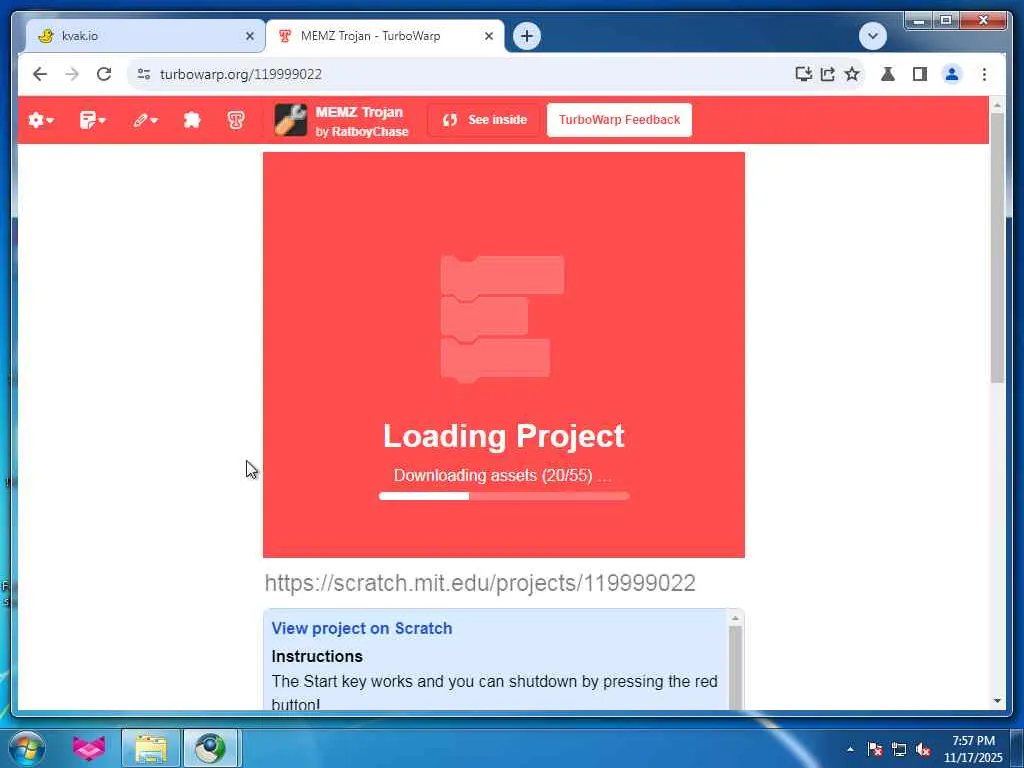Open File Explorer from taskbar
Image resolution: width=1024 pixels, height=768 pixels.
[x=151, y=748]
